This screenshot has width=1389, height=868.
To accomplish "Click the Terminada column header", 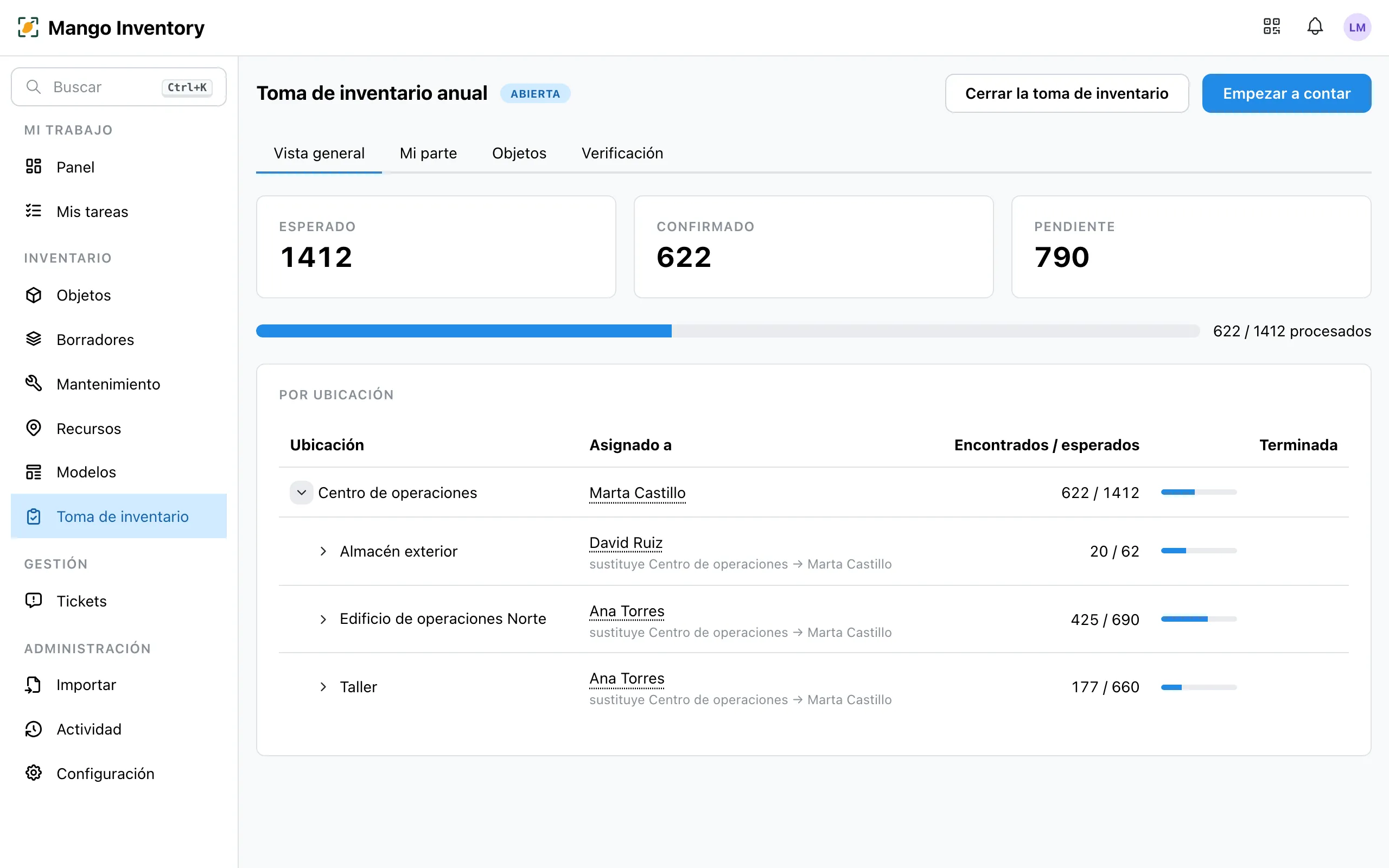I will [1298, 445].
